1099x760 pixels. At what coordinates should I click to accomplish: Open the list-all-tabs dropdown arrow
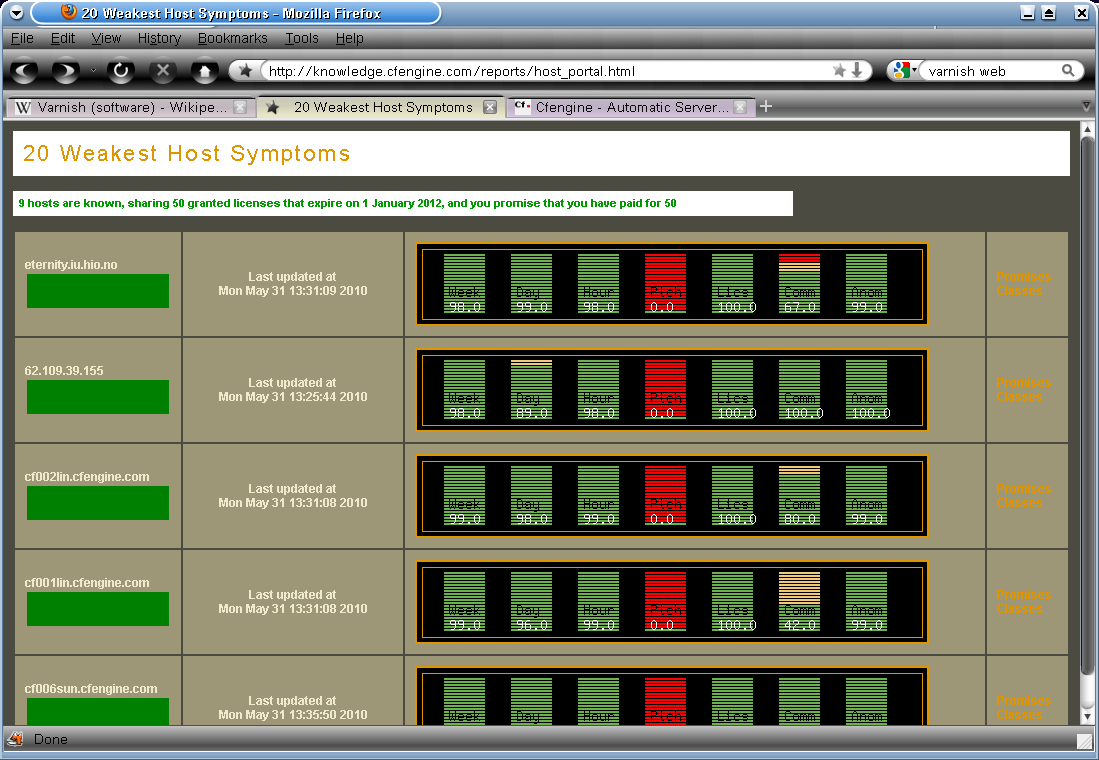tap(1086, 107)
